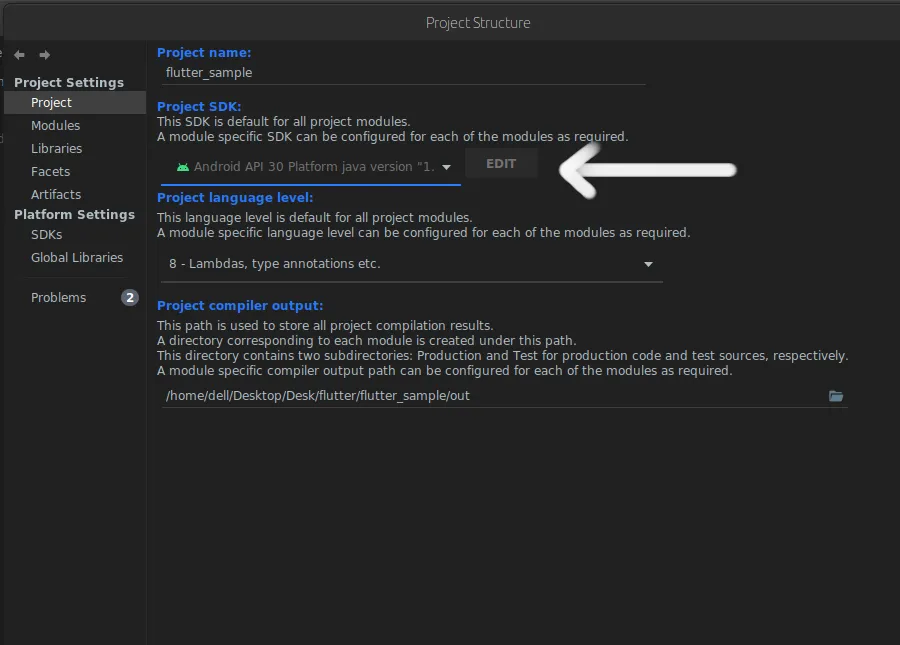The image size is (900, 645).
Task: Click text 'This SDK is default for all project modules.'
Action: 284,122
